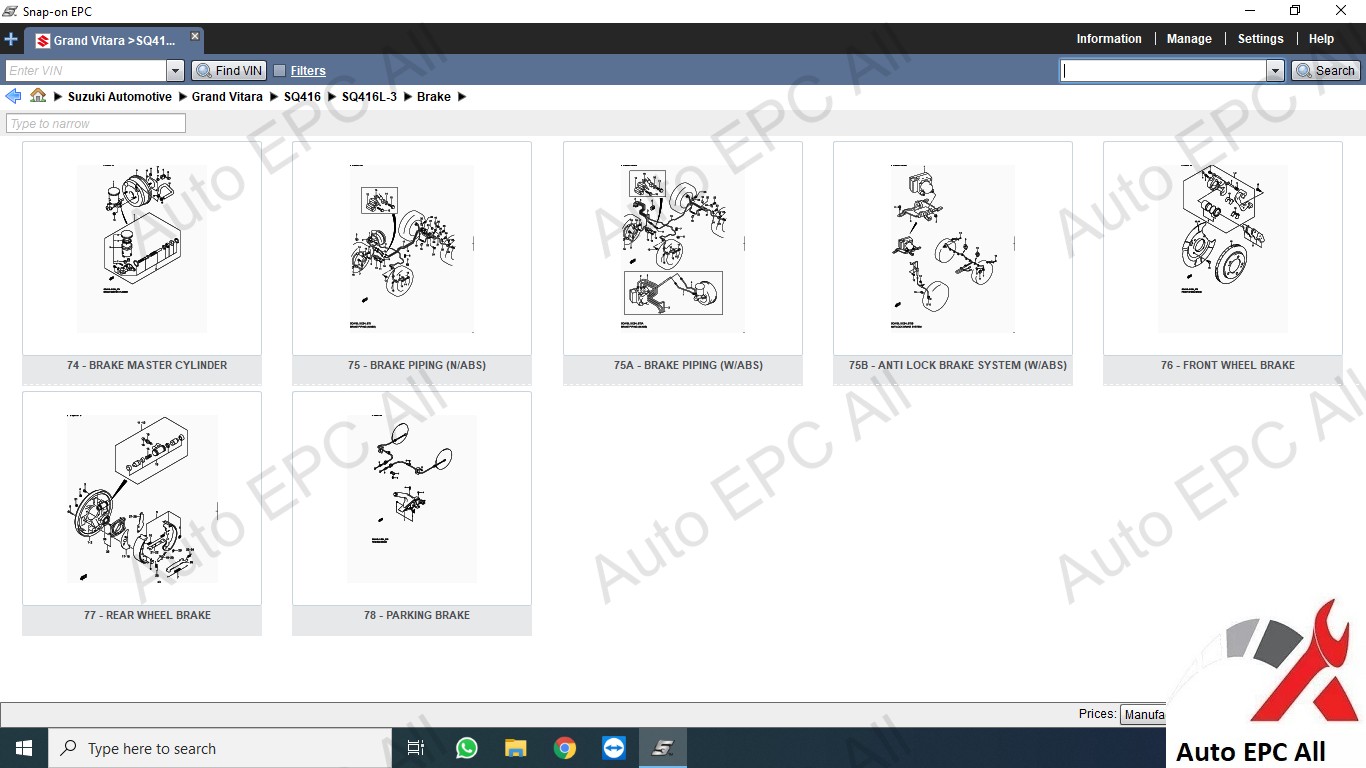
Task: Navigate to Suzuki Automotive breadcrumb
Action: tap(120, 97)
